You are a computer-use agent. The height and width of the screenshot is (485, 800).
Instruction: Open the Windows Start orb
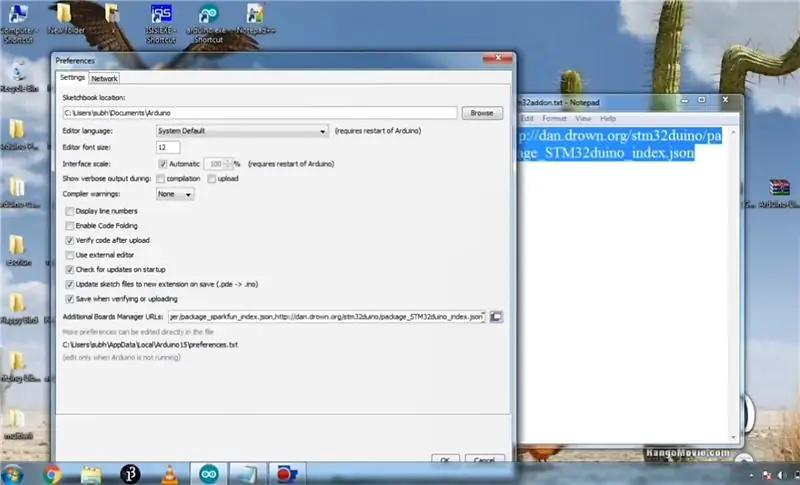tap(12, 474)
